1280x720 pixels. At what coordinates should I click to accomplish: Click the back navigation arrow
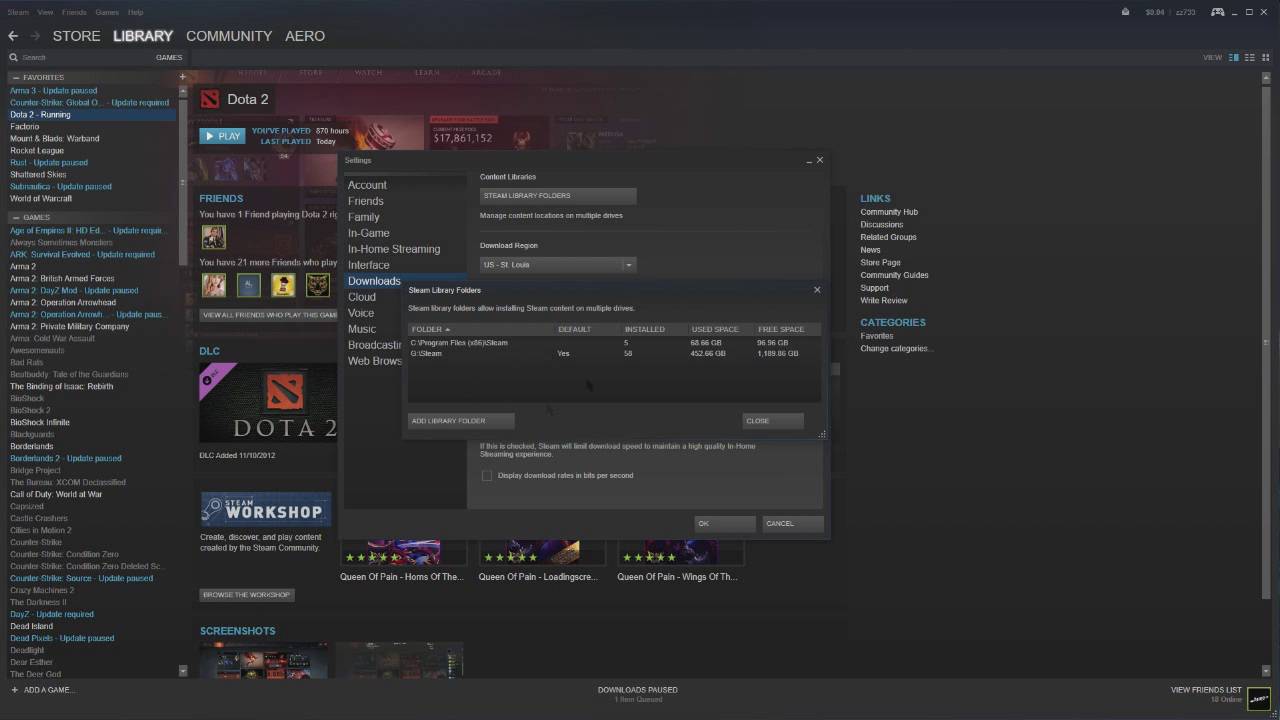[13, 36]
